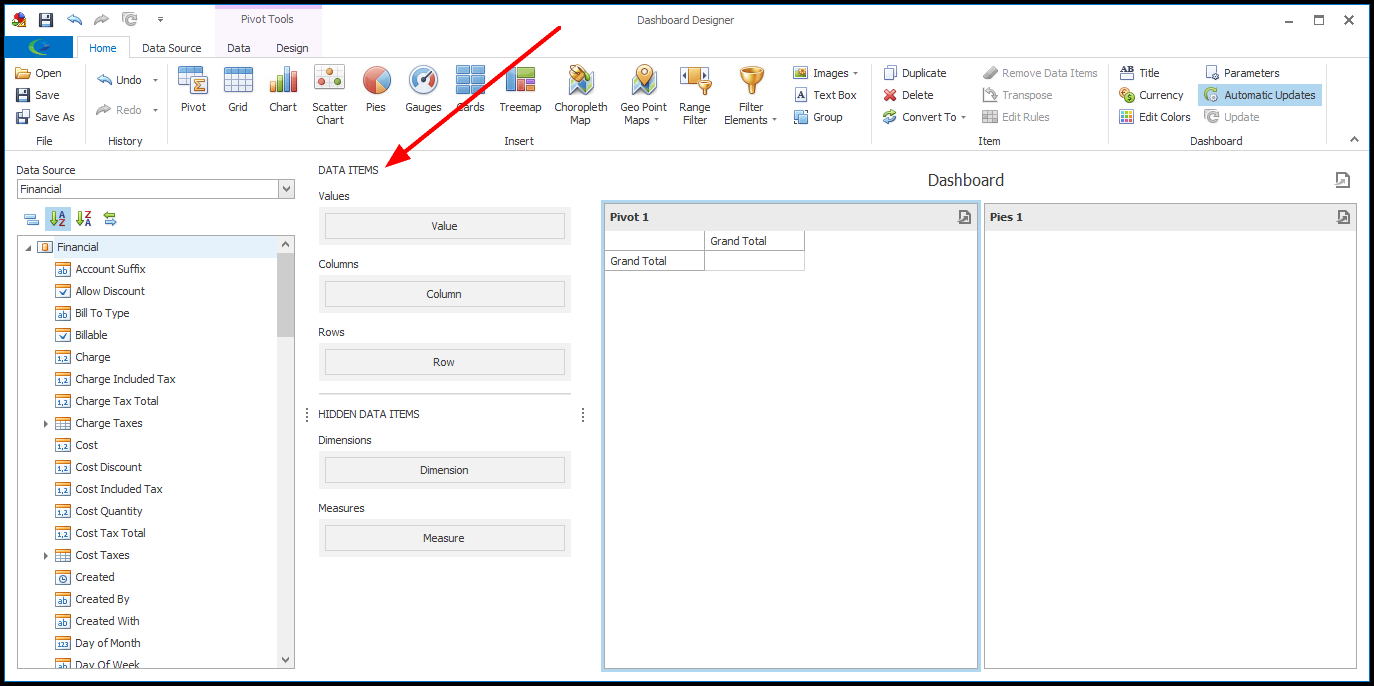The width and height of the screenshot is (1374, 686).
Task: Select the Pivot 1 title bar
Action: click(x=790, y=217)
